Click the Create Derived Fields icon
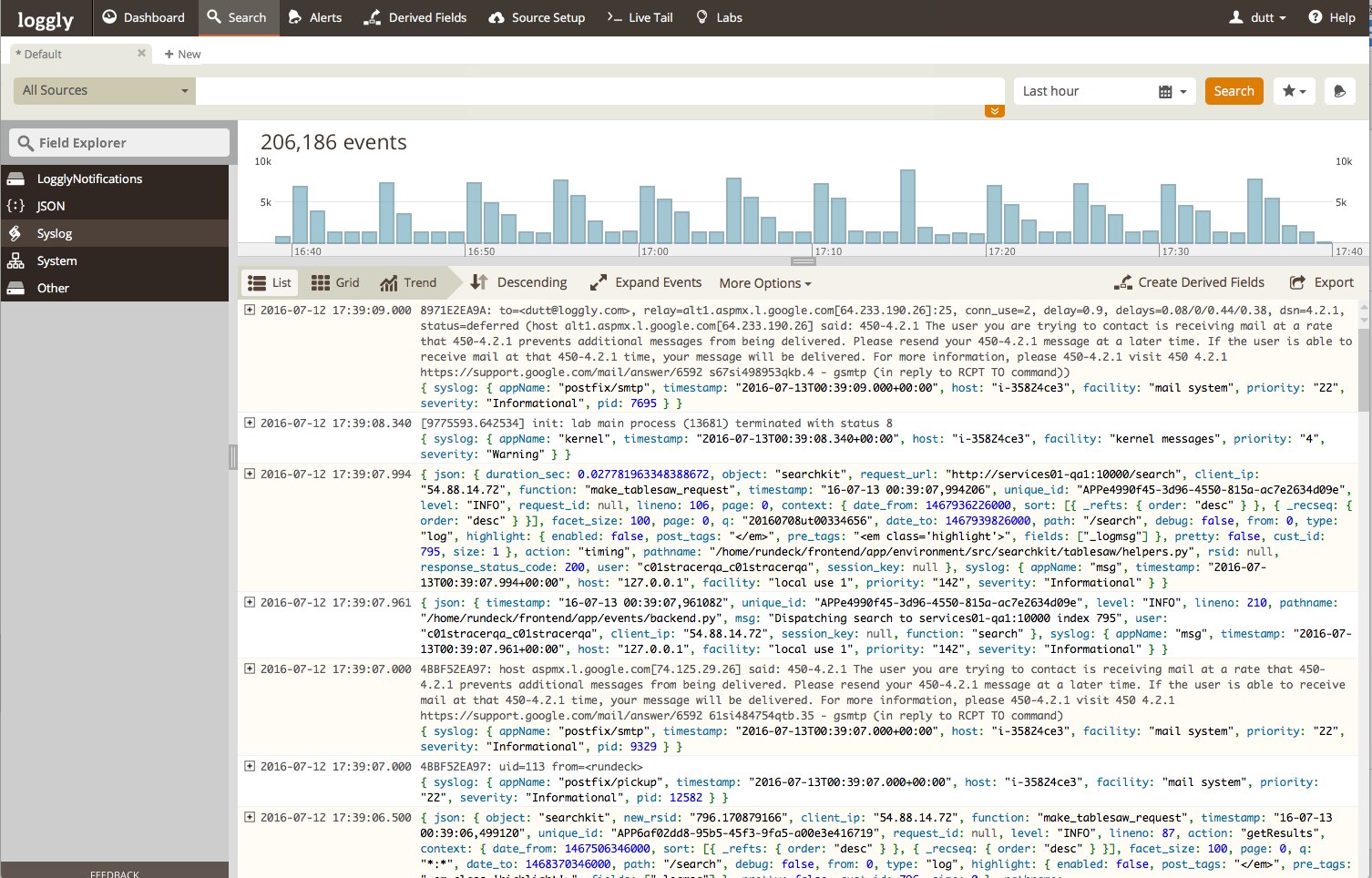This screenshot has height=878, width=1372. 1123,282
